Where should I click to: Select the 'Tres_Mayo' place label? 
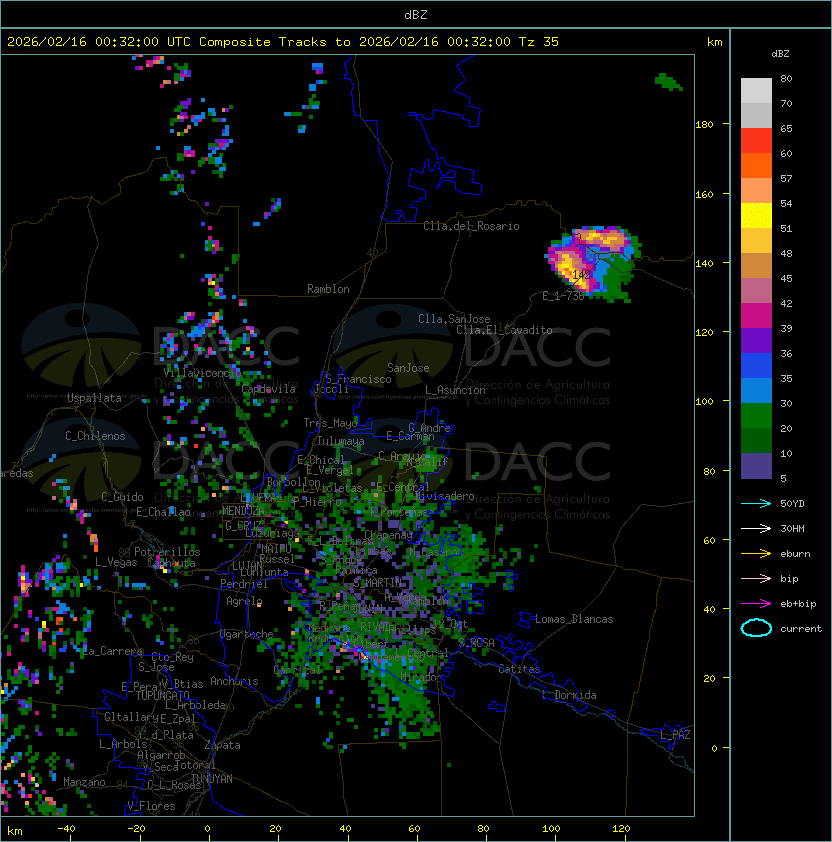[x=330, y=423]
